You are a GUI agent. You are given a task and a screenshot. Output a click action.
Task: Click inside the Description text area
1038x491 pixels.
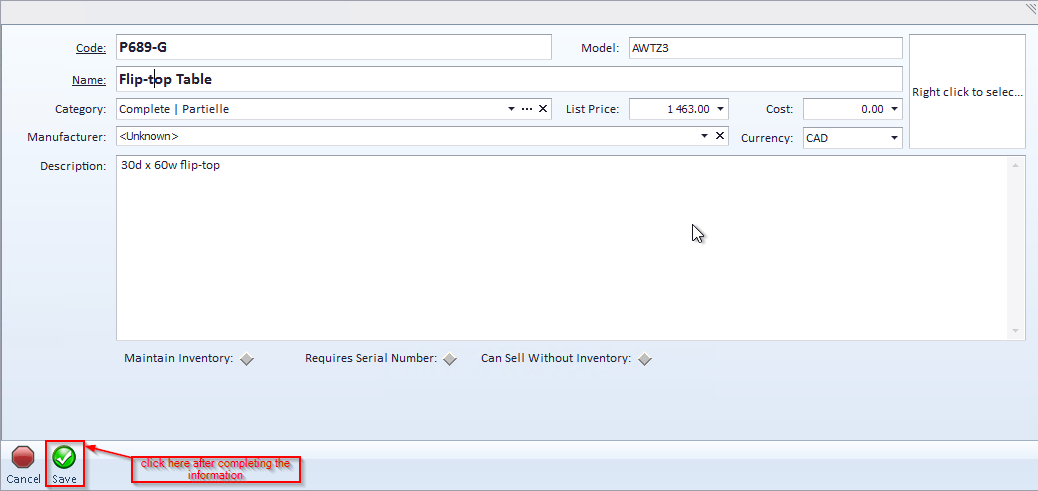point(560,250)
